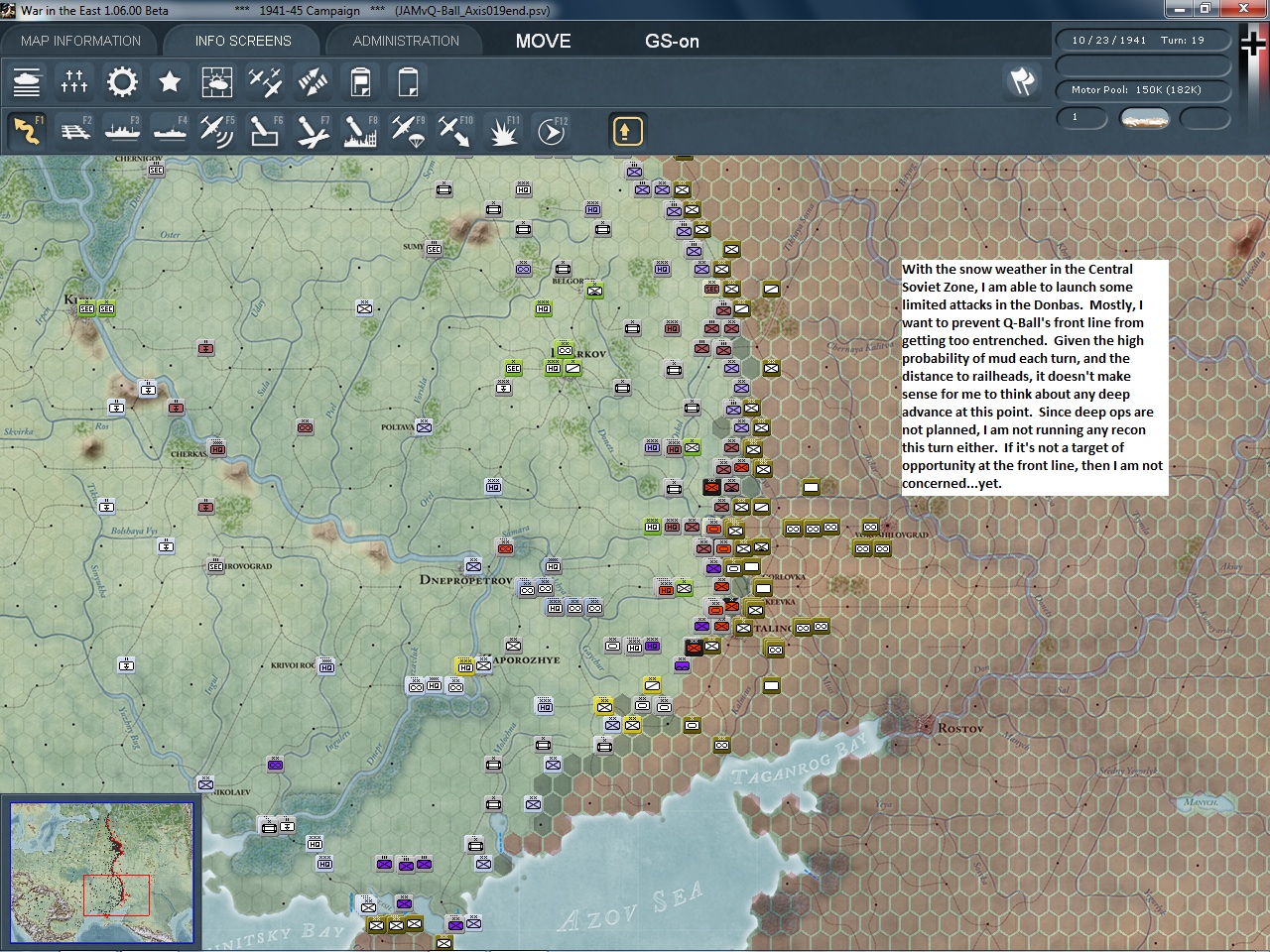
Task: Click the explosion icon (F11)
Action: [503, 131]
